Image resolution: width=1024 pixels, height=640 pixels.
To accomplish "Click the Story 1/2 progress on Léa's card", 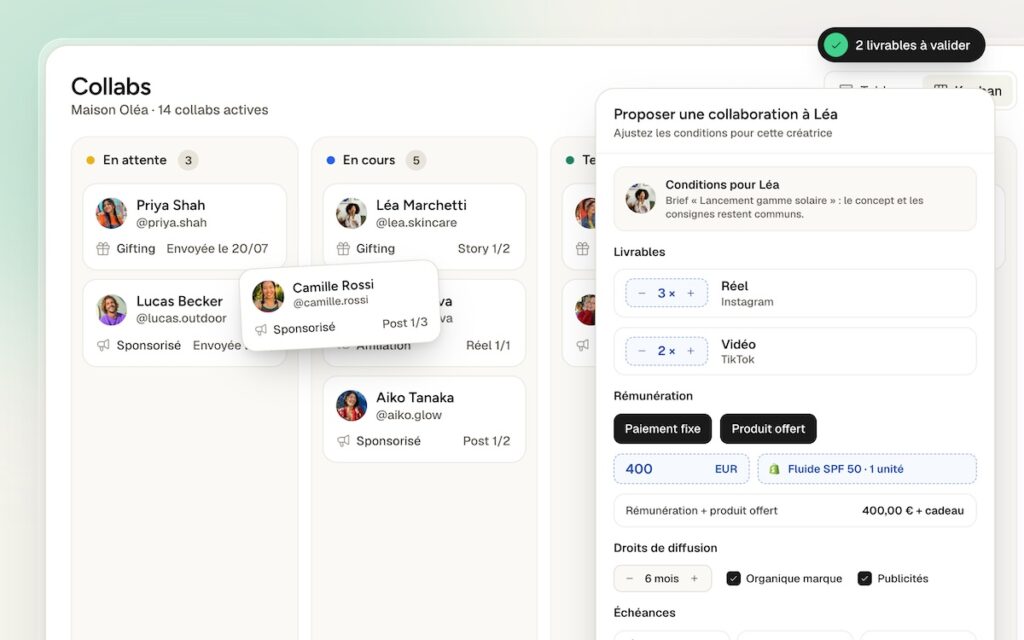I will point(483,249).
